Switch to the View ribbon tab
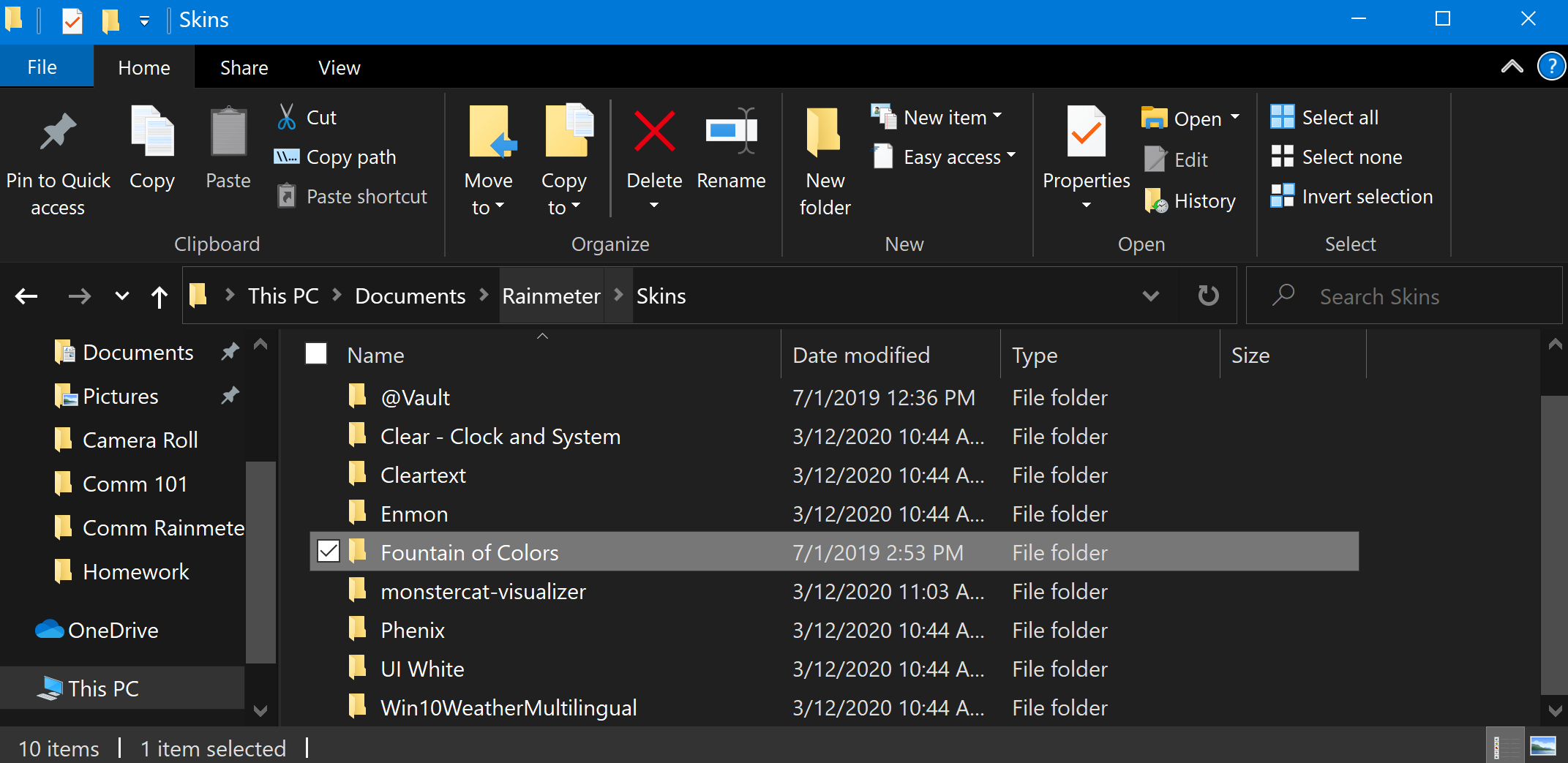 click(339, 67)
